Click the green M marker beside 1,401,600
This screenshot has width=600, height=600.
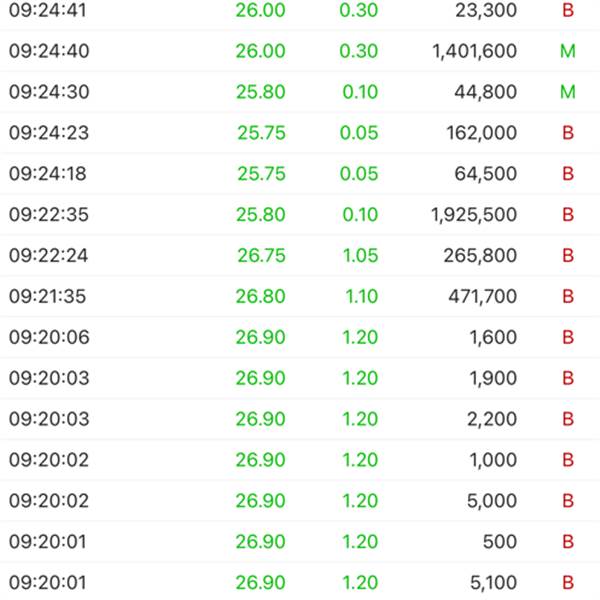[x=568, y=51]
